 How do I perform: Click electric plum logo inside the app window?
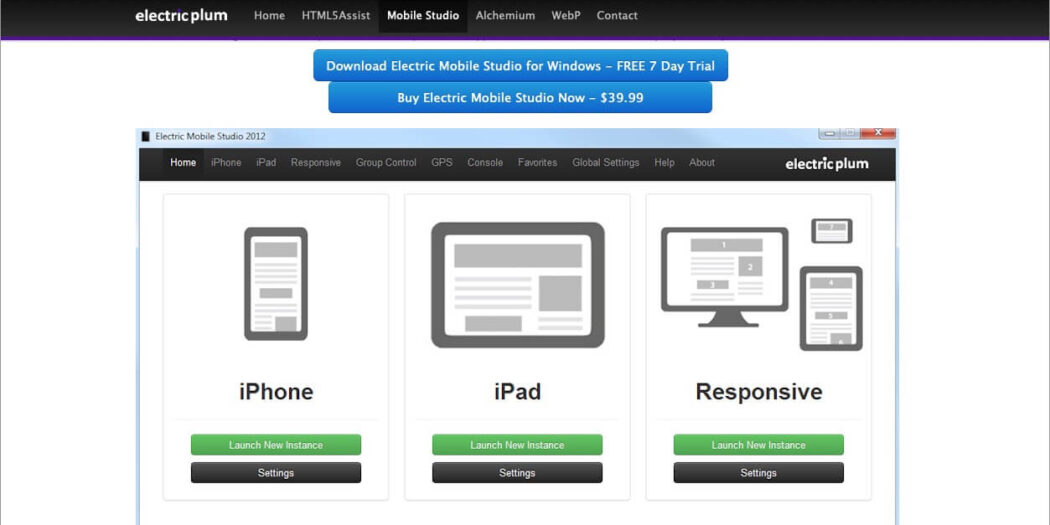pyautogui.click(x=826, y=163)
